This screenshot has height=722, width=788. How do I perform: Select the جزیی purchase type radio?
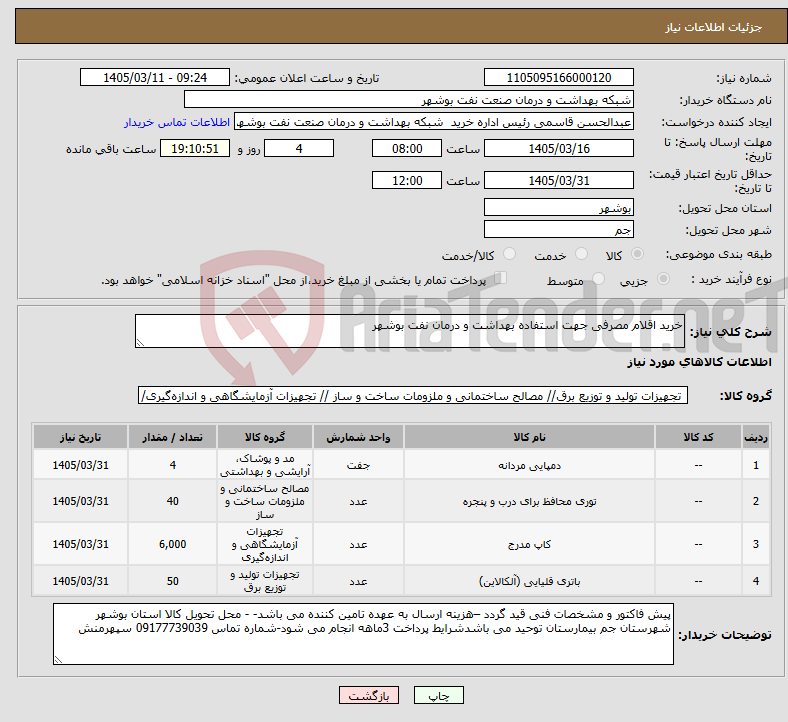[x=663, y=279]
